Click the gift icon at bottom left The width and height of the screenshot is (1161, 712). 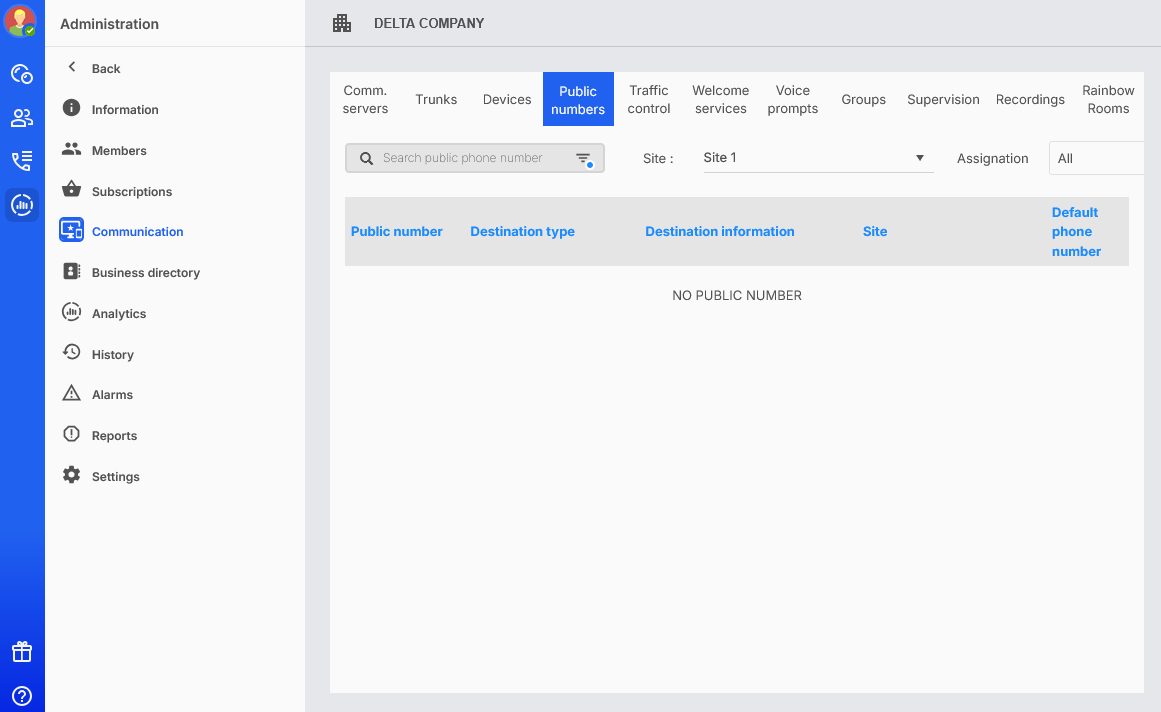[22, 652]
